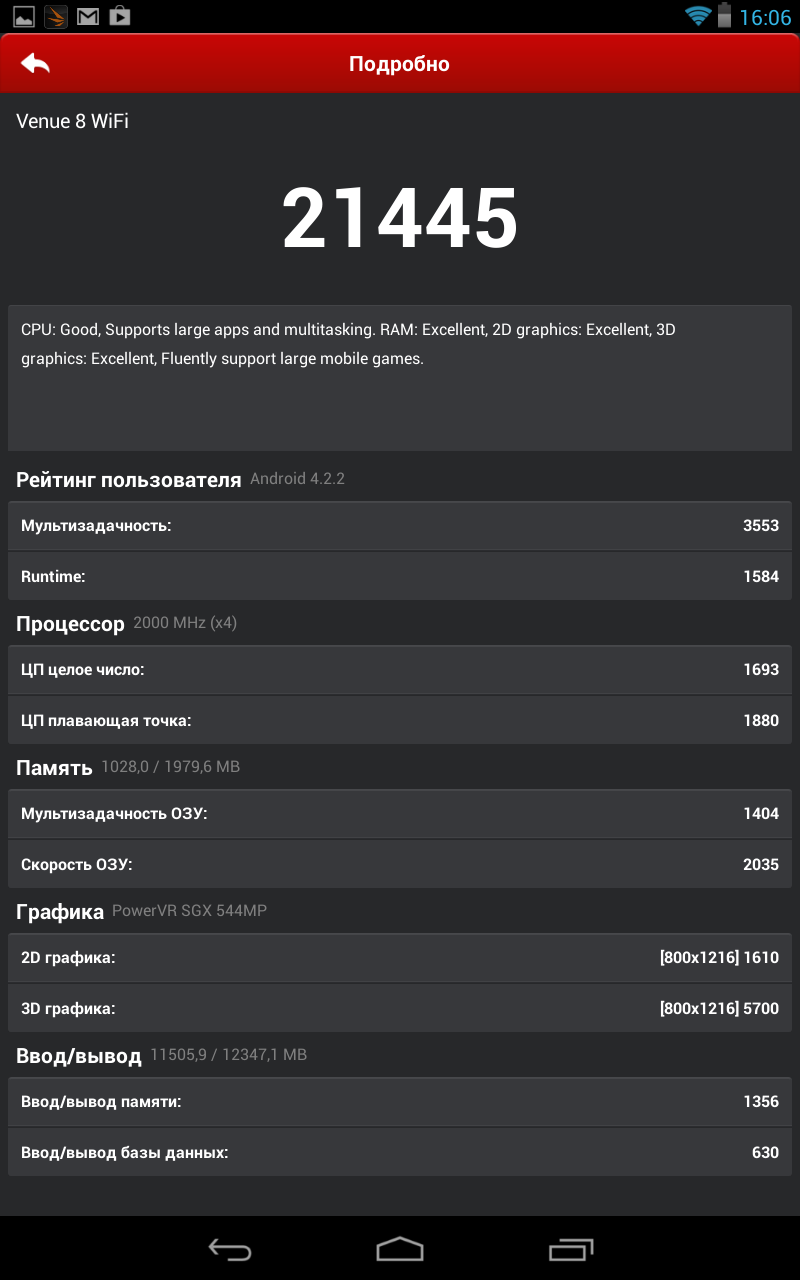Tap the ЦП целое число row
Image resolution: width=800 pixels, height=1280 pixels.
click(x=400, y=669)
